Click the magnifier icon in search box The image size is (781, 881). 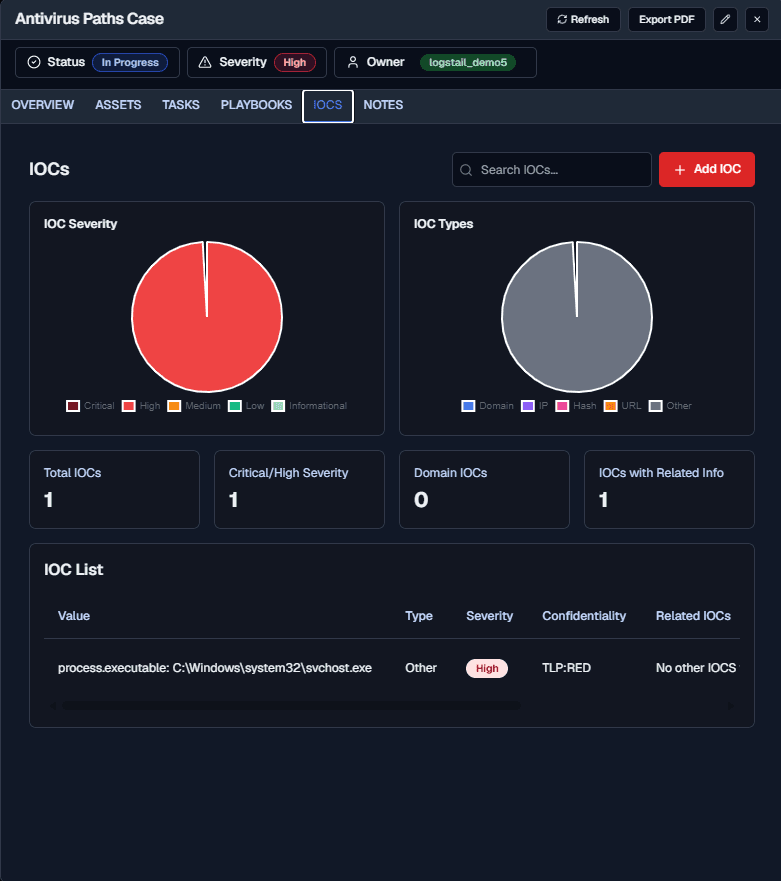coord(466,170)
